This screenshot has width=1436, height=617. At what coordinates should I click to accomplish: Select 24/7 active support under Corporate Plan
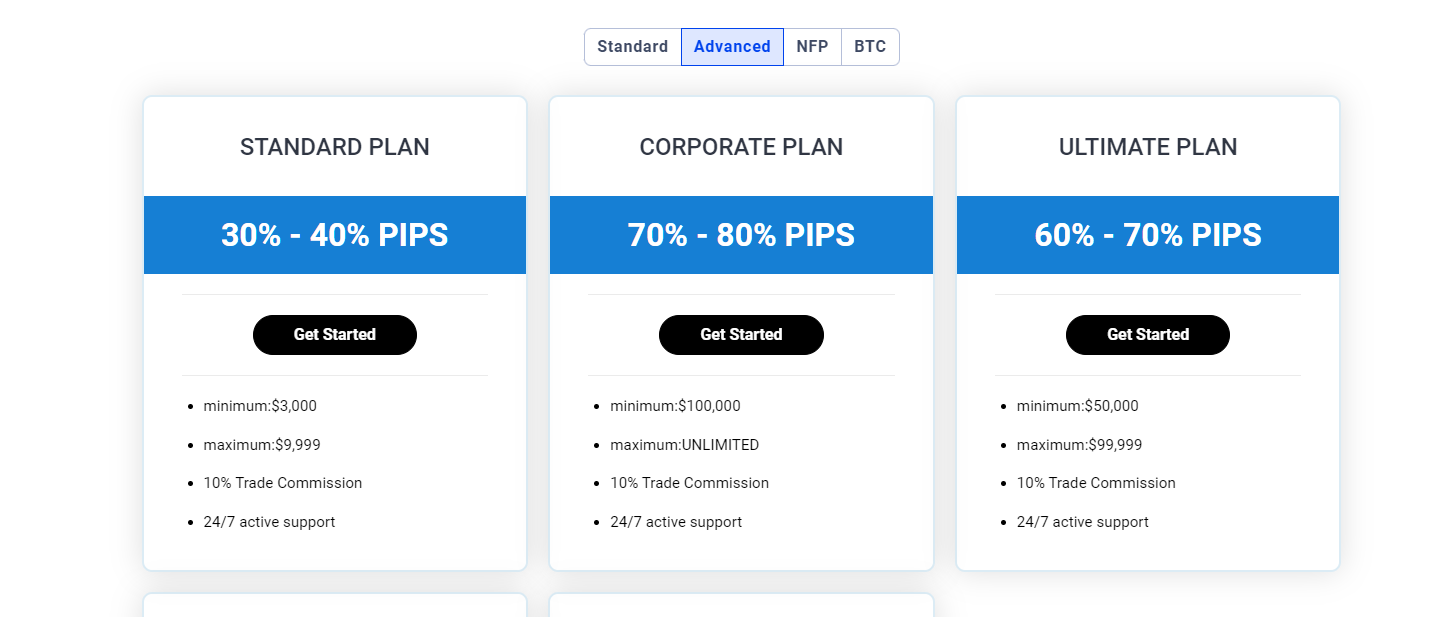675,521
